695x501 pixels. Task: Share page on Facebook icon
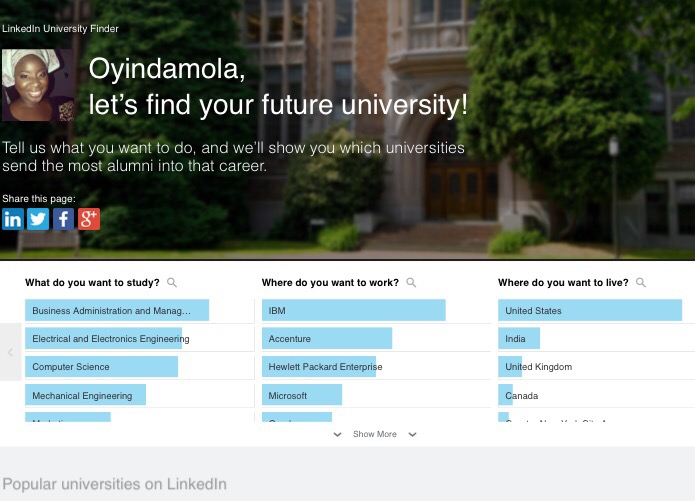(x=64, y=219)
